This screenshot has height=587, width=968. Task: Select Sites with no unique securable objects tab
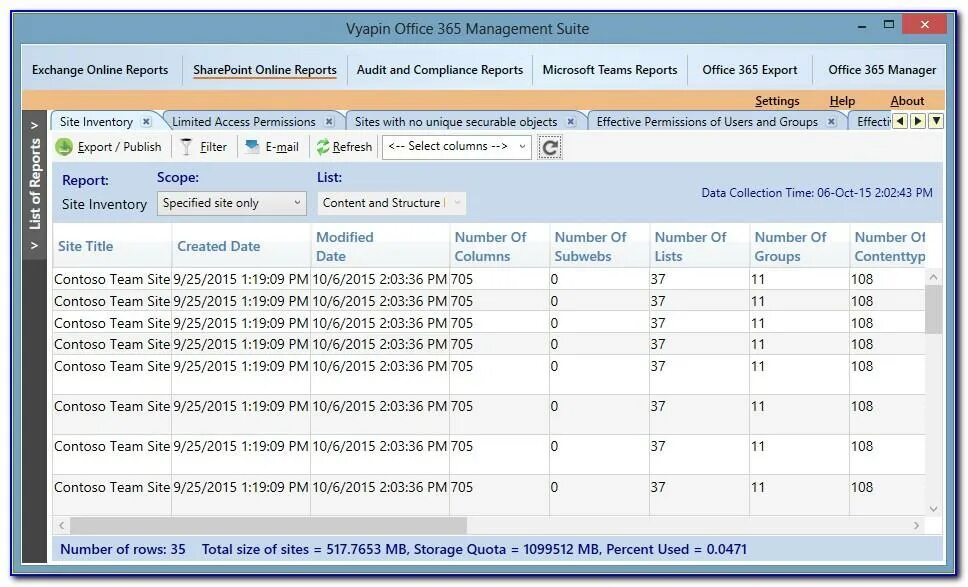pyautogui.click(x=456, y=122)
